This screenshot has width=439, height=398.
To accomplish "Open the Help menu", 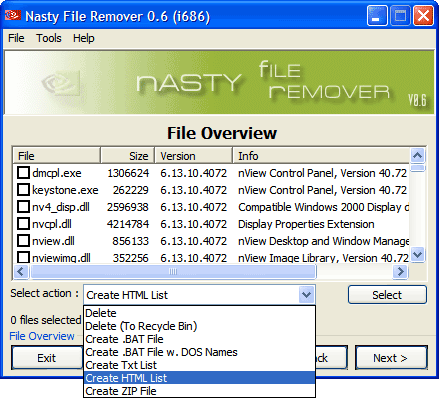I will [x=84, y=38].
